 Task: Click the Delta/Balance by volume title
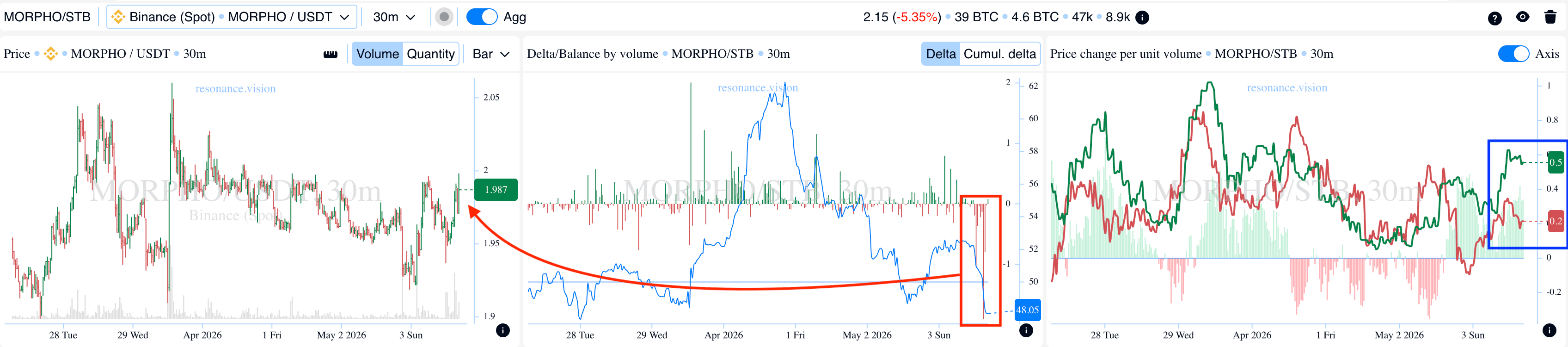point(592,54)
